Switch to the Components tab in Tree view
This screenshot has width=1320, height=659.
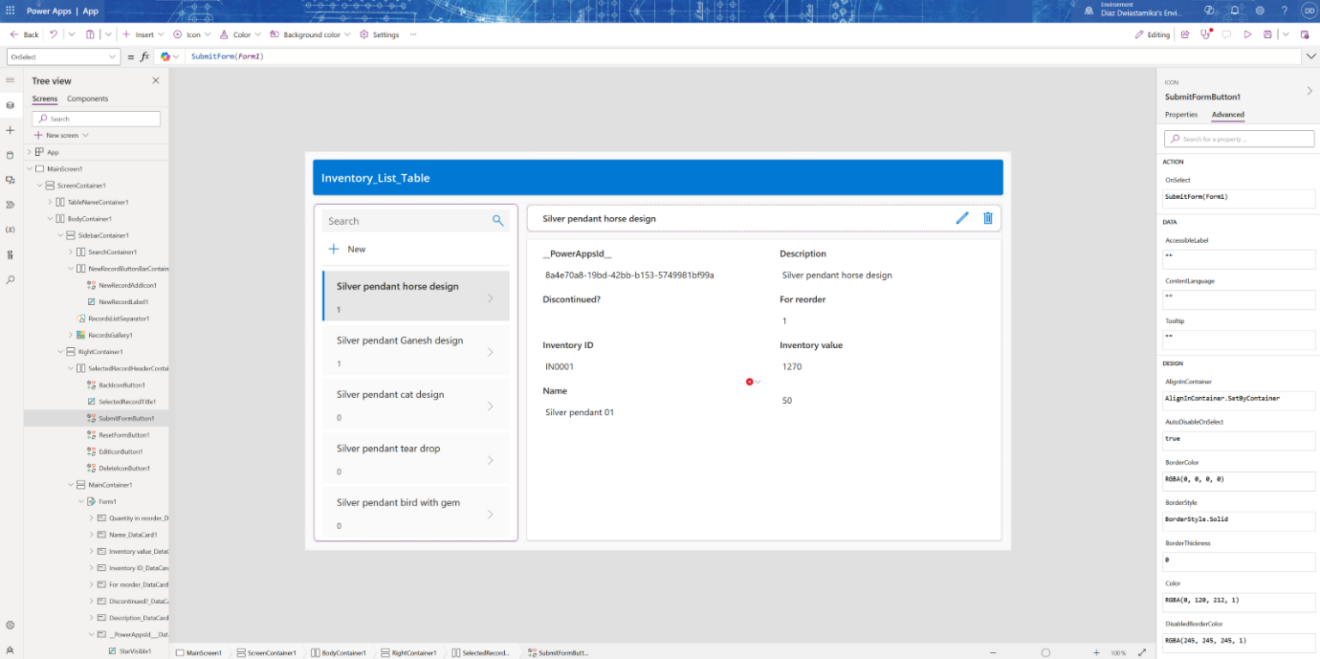point(88,98)
